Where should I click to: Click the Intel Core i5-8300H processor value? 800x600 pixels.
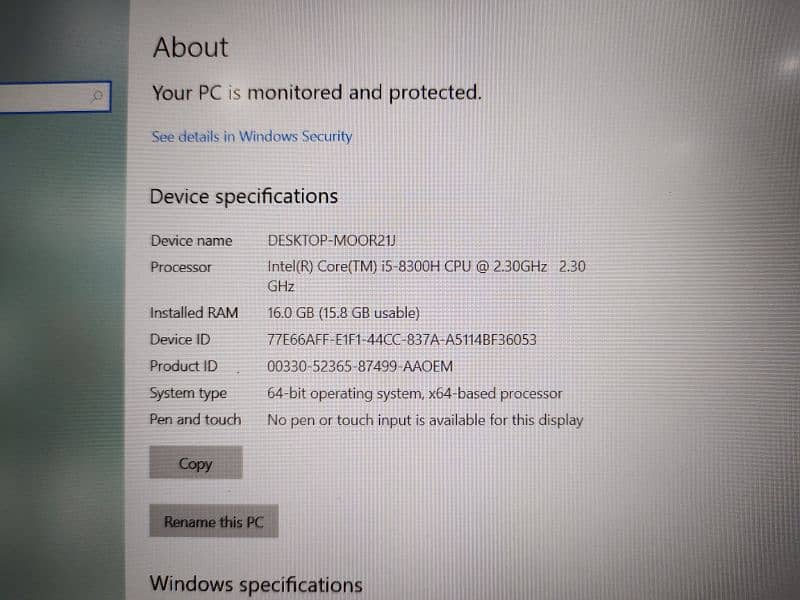427,276
